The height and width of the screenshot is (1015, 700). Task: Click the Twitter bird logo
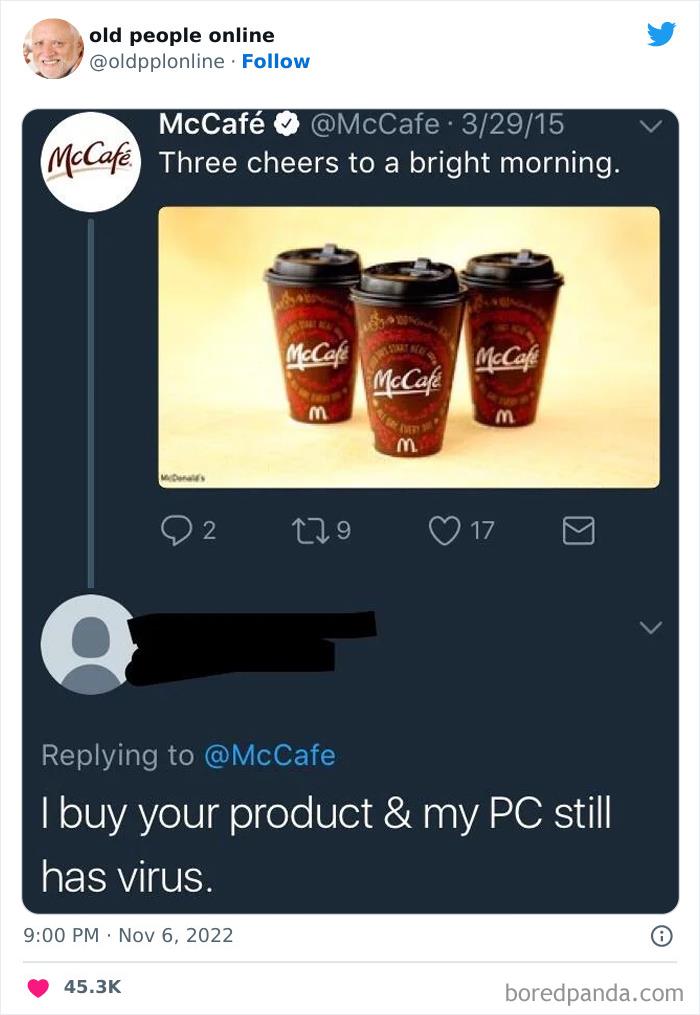click(x=661, y=34)
